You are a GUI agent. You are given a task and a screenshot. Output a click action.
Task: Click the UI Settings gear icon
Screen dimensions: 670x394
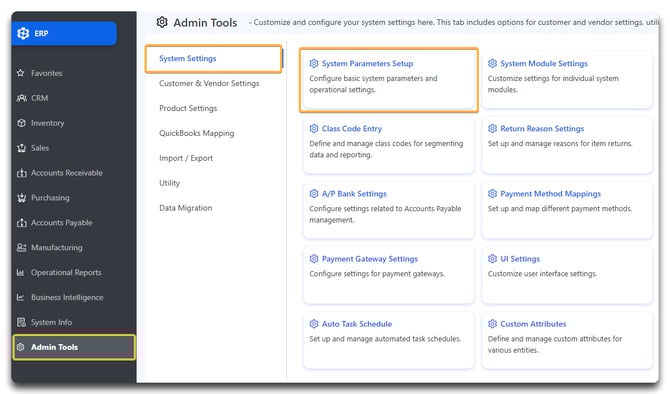click(492, 259)
